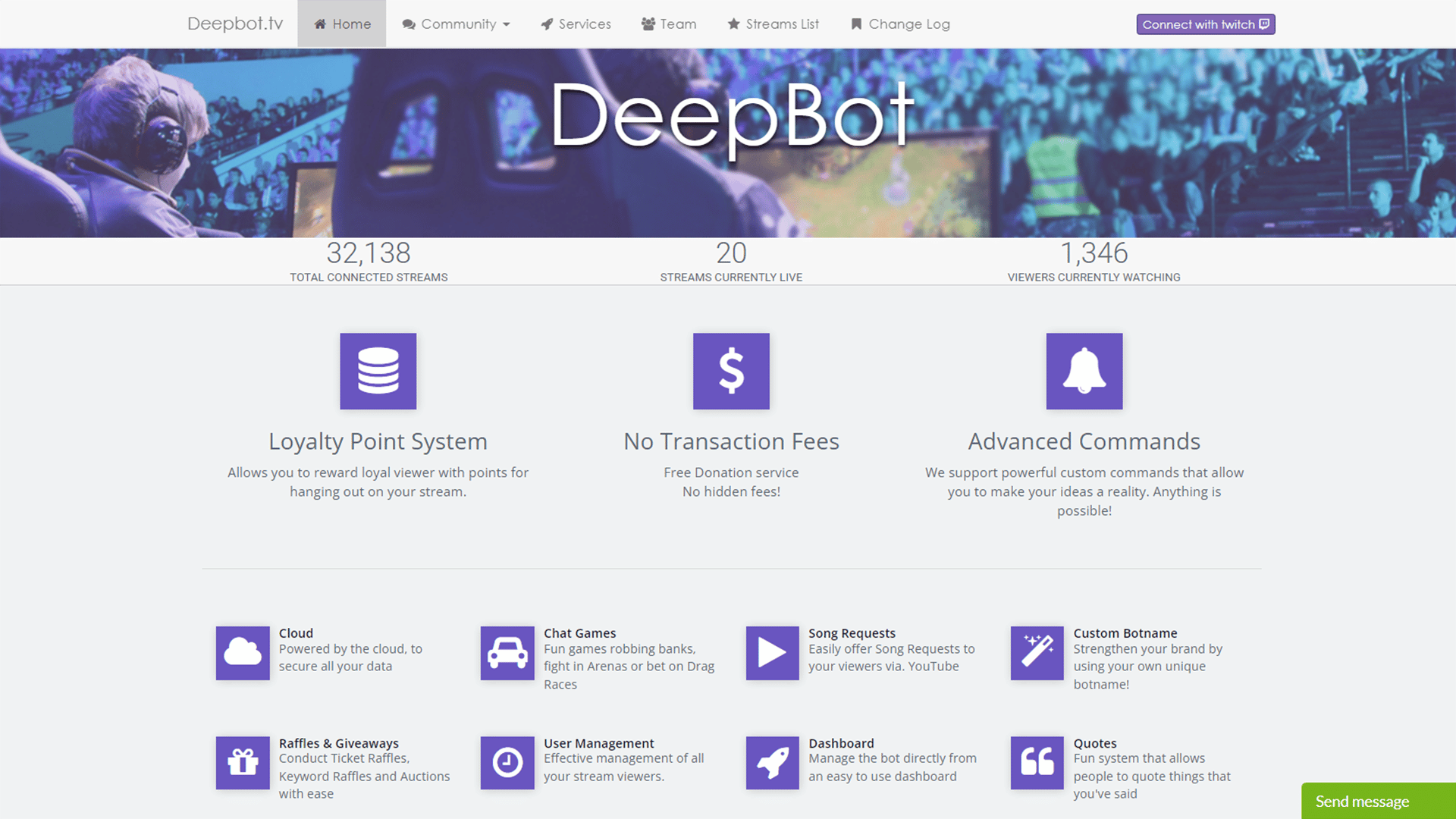Click the Song Requests feature title
1456x819 pixels.
[x=852, y=633]
